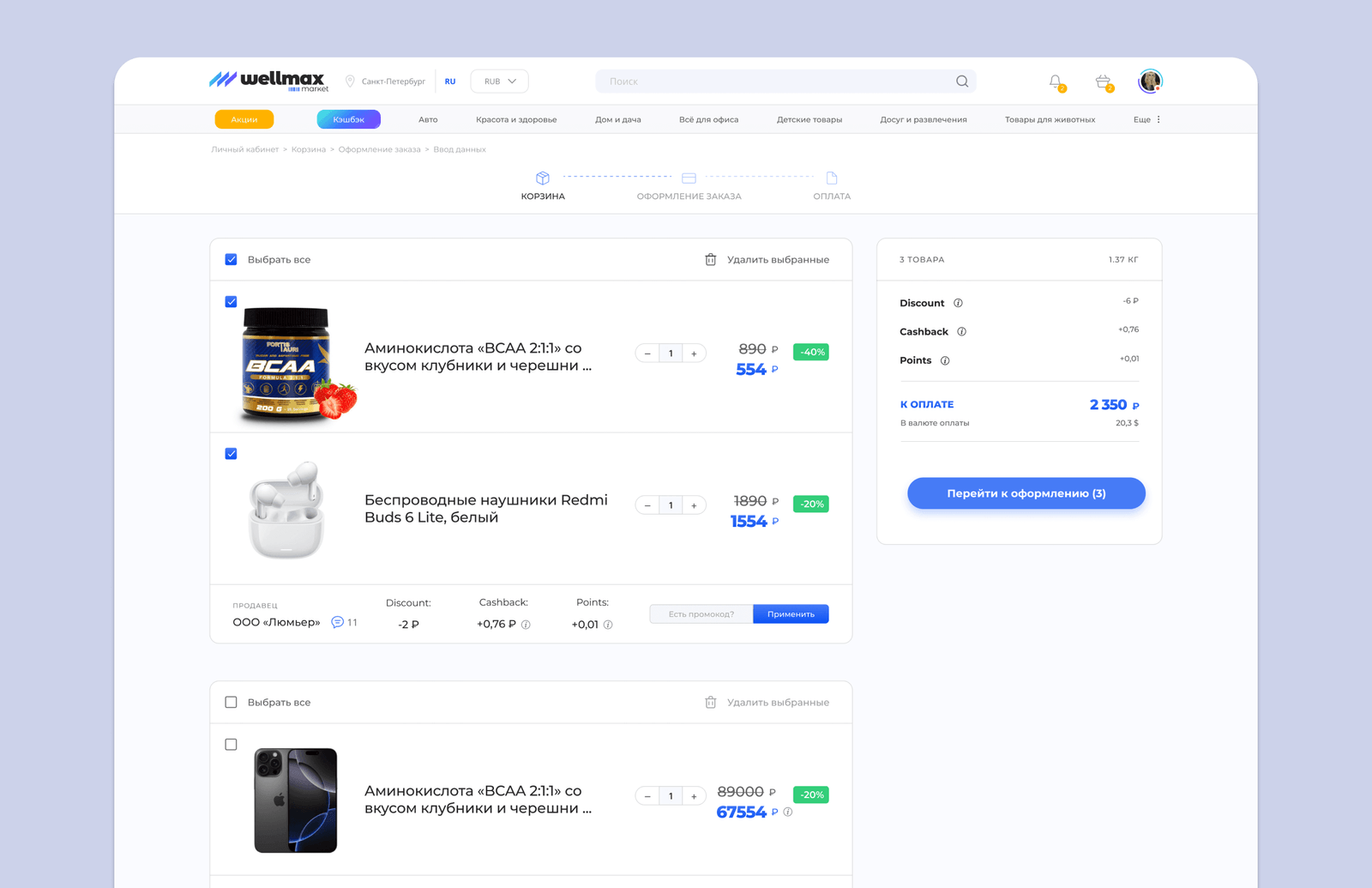Show info icon beside price 67554
This screenshot has height=888, width=1372.
(788, 812)
